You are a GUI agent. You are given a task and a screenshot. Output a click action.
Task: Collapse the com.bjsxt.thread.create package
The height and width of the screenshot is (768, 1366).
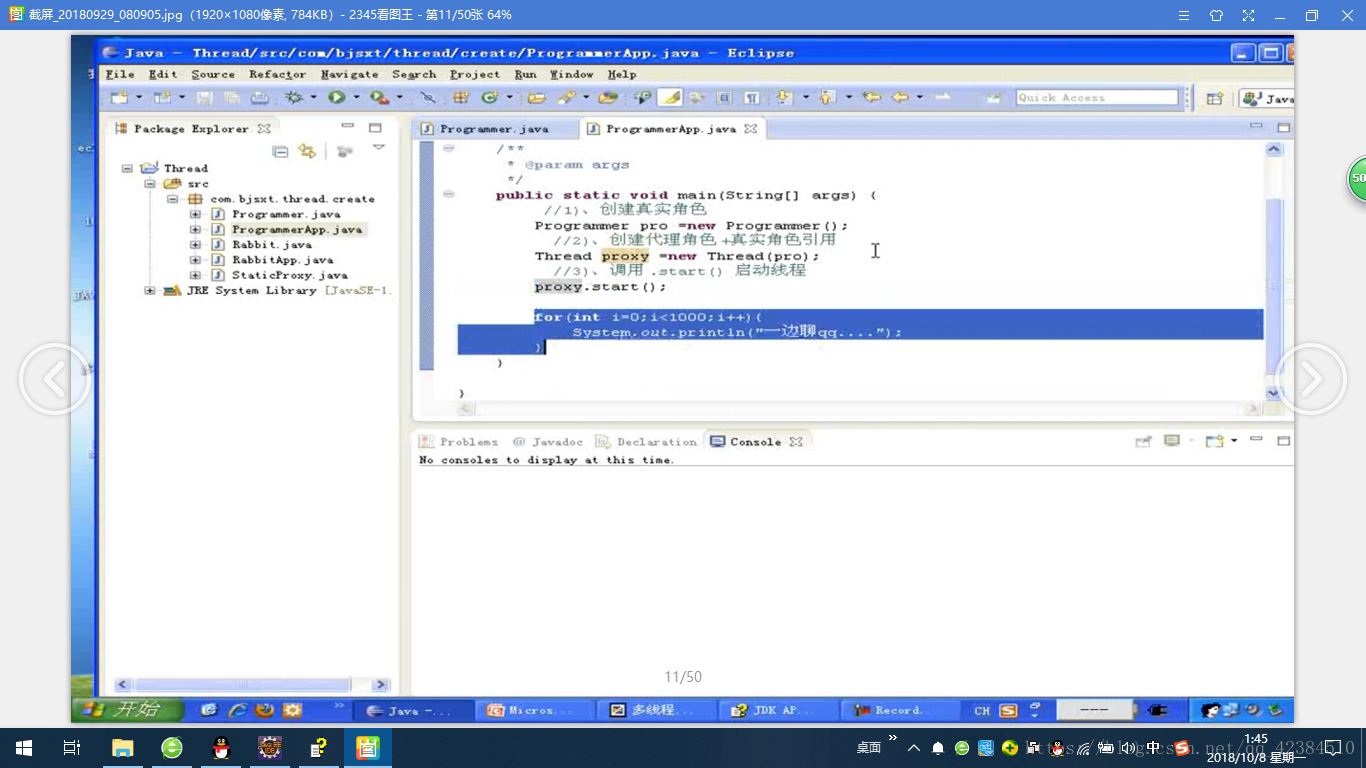point(172,199)
